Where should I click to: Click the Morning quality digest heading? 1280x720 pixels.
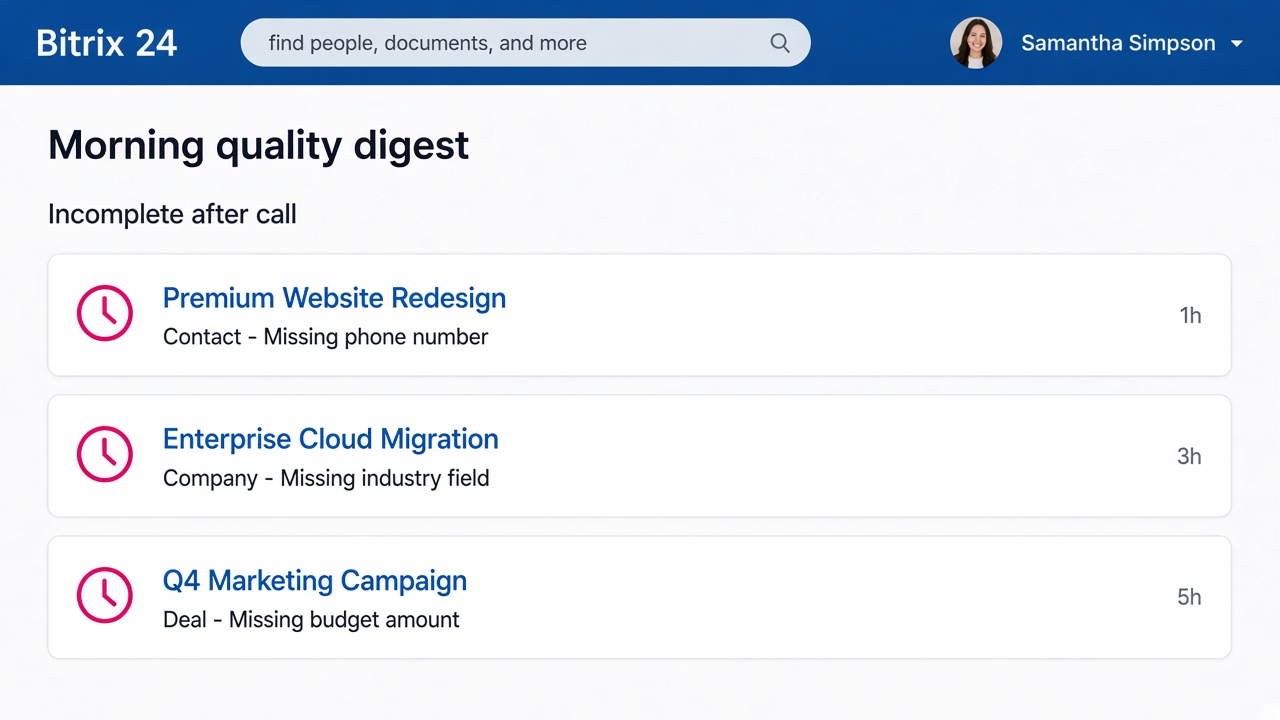tap(258, 146)
